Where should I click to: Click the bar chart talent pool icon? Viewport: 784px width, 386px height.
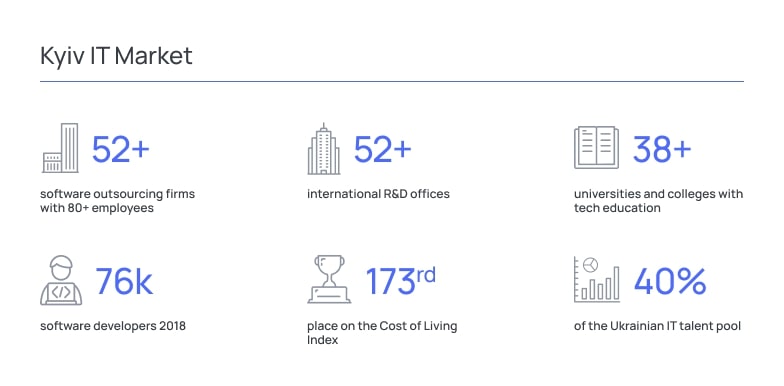pyautogui.click(x=596, y=280)
